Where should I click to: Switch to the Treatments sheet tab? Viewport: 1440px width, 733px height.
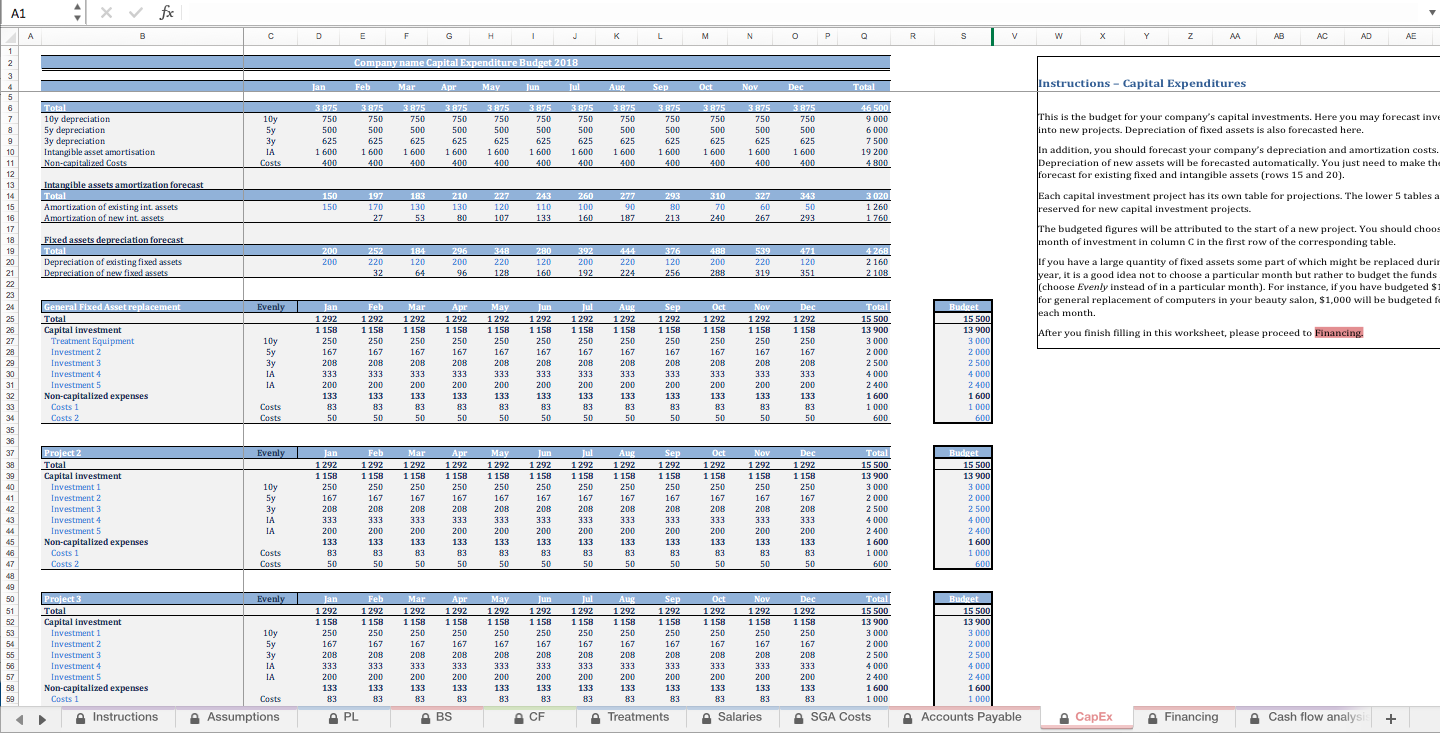point(629,717)
